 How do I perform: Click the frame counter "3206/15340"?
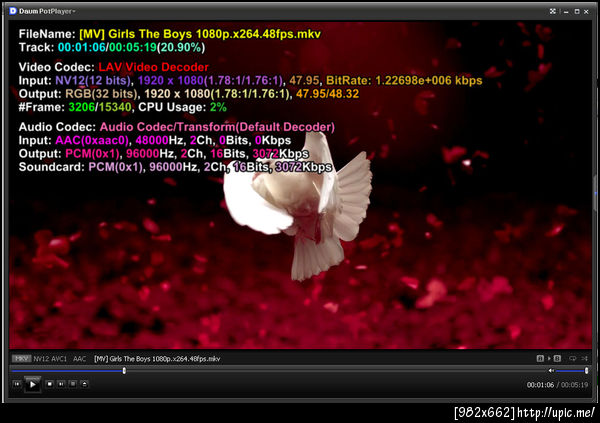point(100,107)
